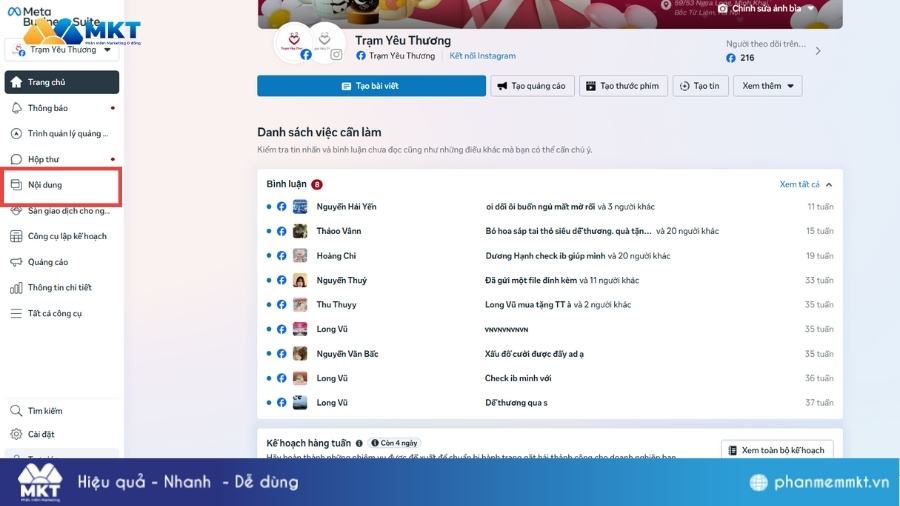Open Thảoo Vânn comment row
The height and width of the screenshot is (506, 900).
[550, 231]
